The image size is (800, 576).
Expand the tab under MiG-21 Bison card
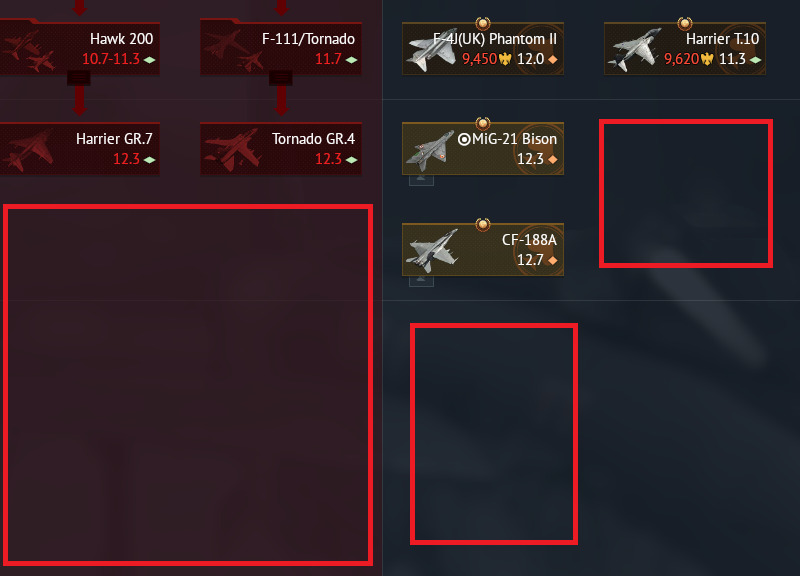pos(421,180)
